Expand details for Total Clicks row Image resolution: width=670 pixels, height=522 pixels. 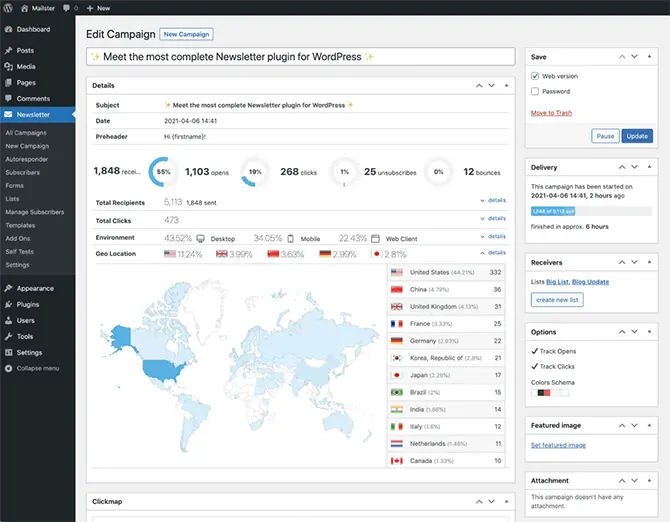pos(493,218)
